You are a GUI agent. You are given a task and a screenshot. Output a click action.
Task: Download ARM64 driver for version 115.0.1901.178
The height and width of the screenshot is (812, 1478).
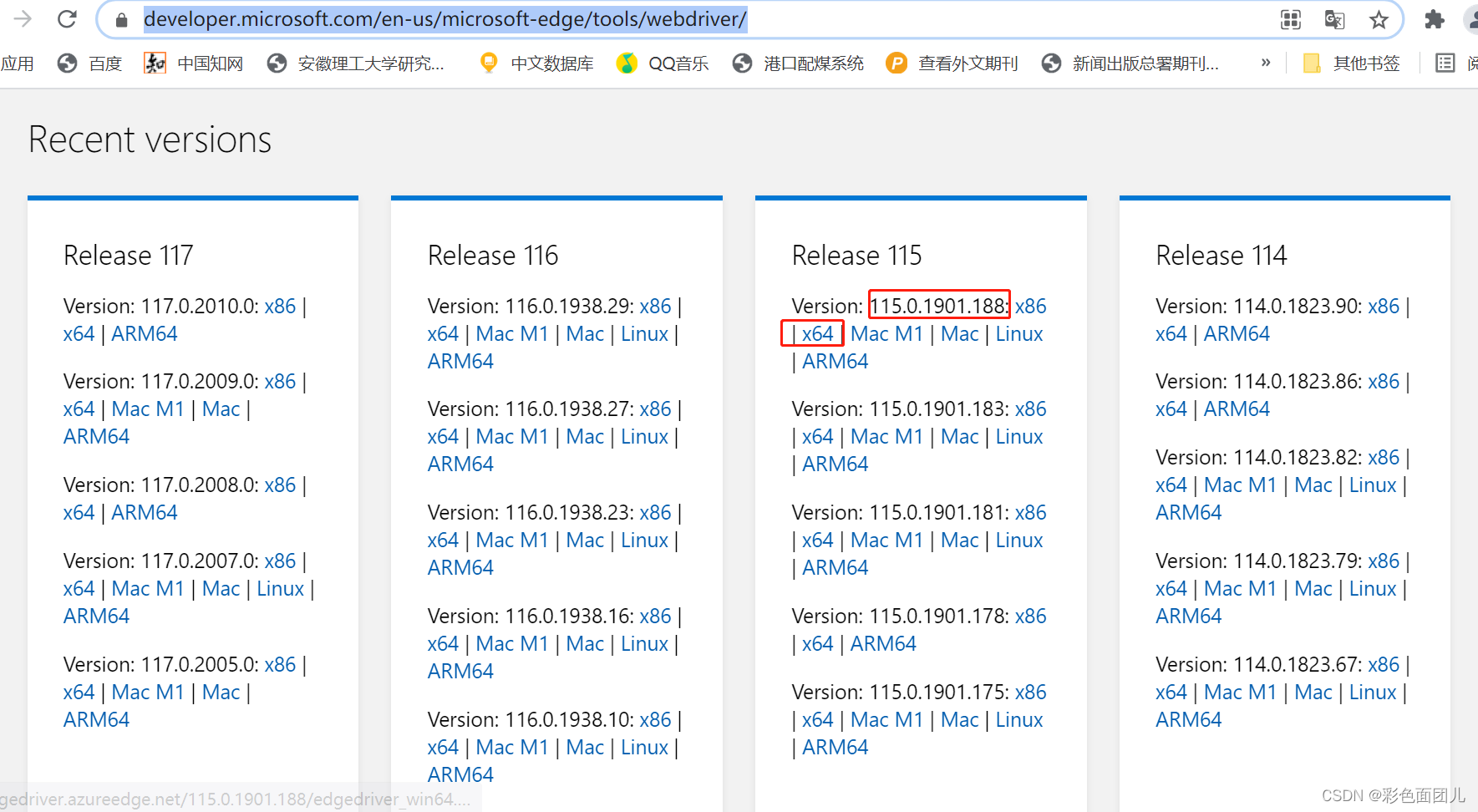coord(883,644)
